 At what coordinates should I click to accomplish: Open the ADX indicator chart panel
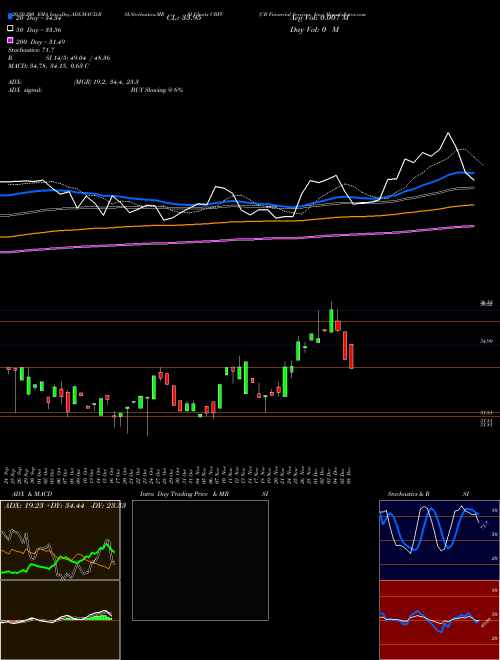pyautogui.click(x=60, y=540)
